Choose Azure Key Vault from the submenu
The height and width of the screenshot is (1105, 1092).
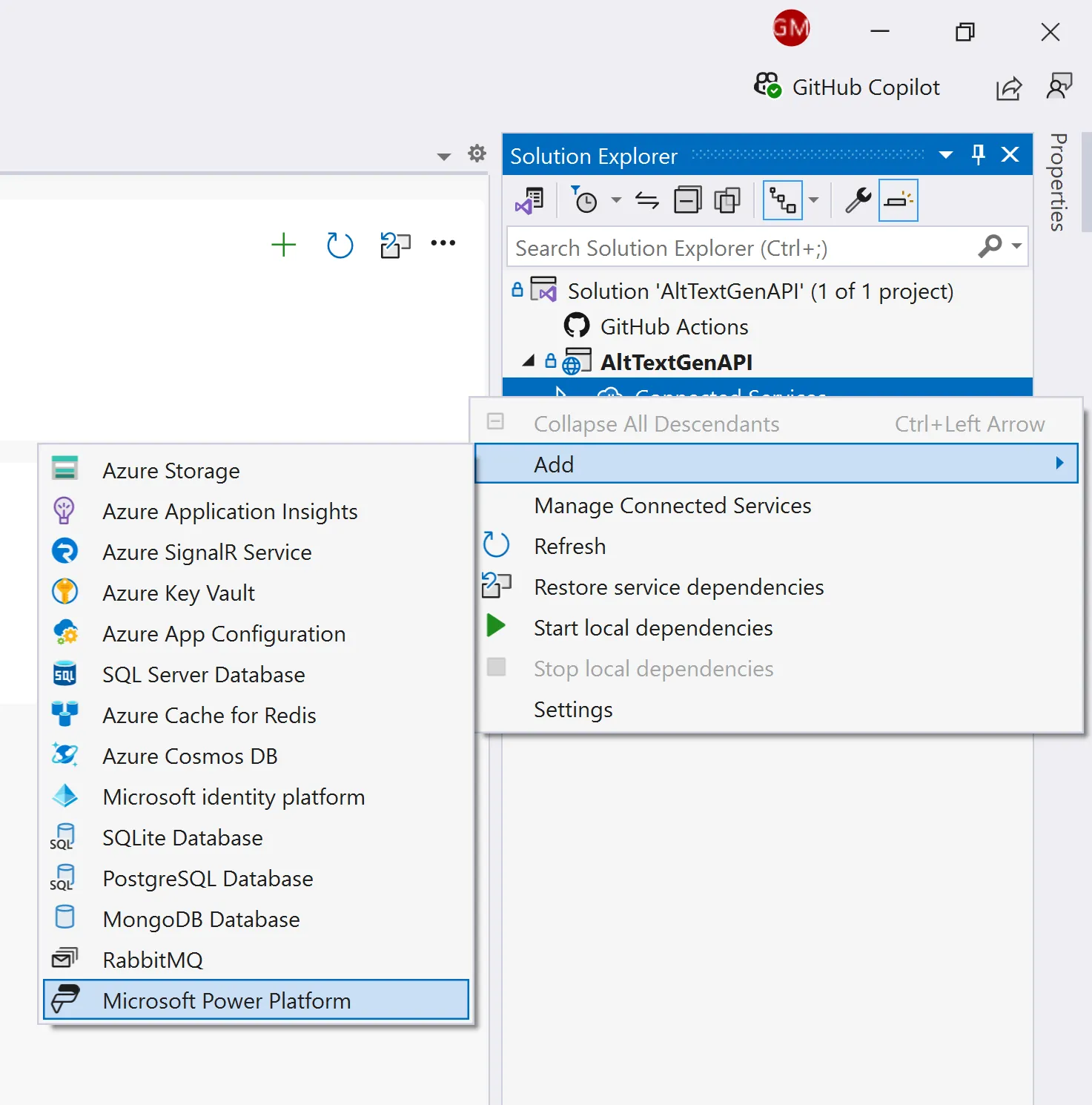[256, 593]
